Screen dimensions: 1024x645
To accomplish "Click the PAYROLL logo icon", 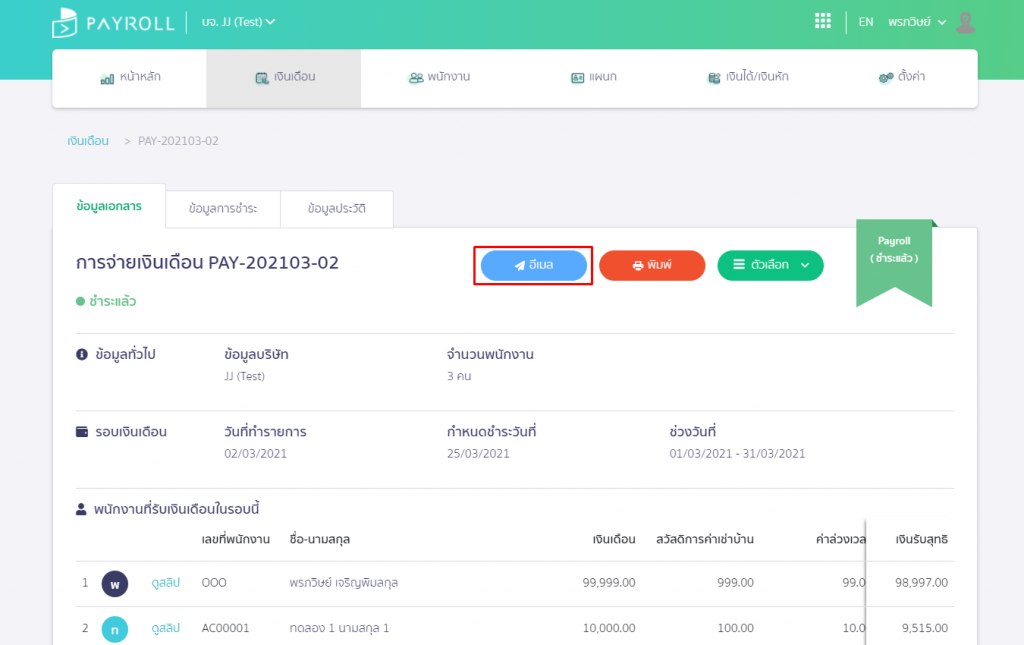I will click(66, 22).
